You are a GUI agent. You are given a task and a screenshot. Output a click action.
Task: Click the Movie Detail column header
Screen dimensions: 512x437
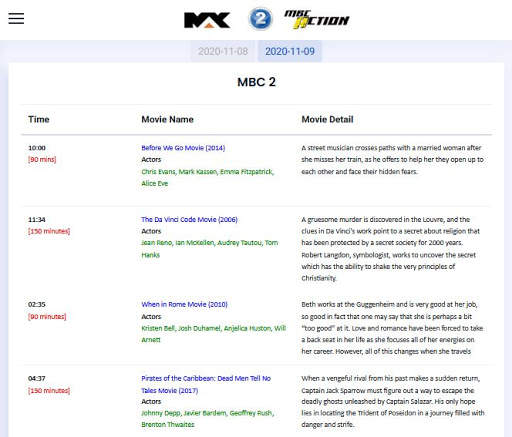tap(327, 119)
